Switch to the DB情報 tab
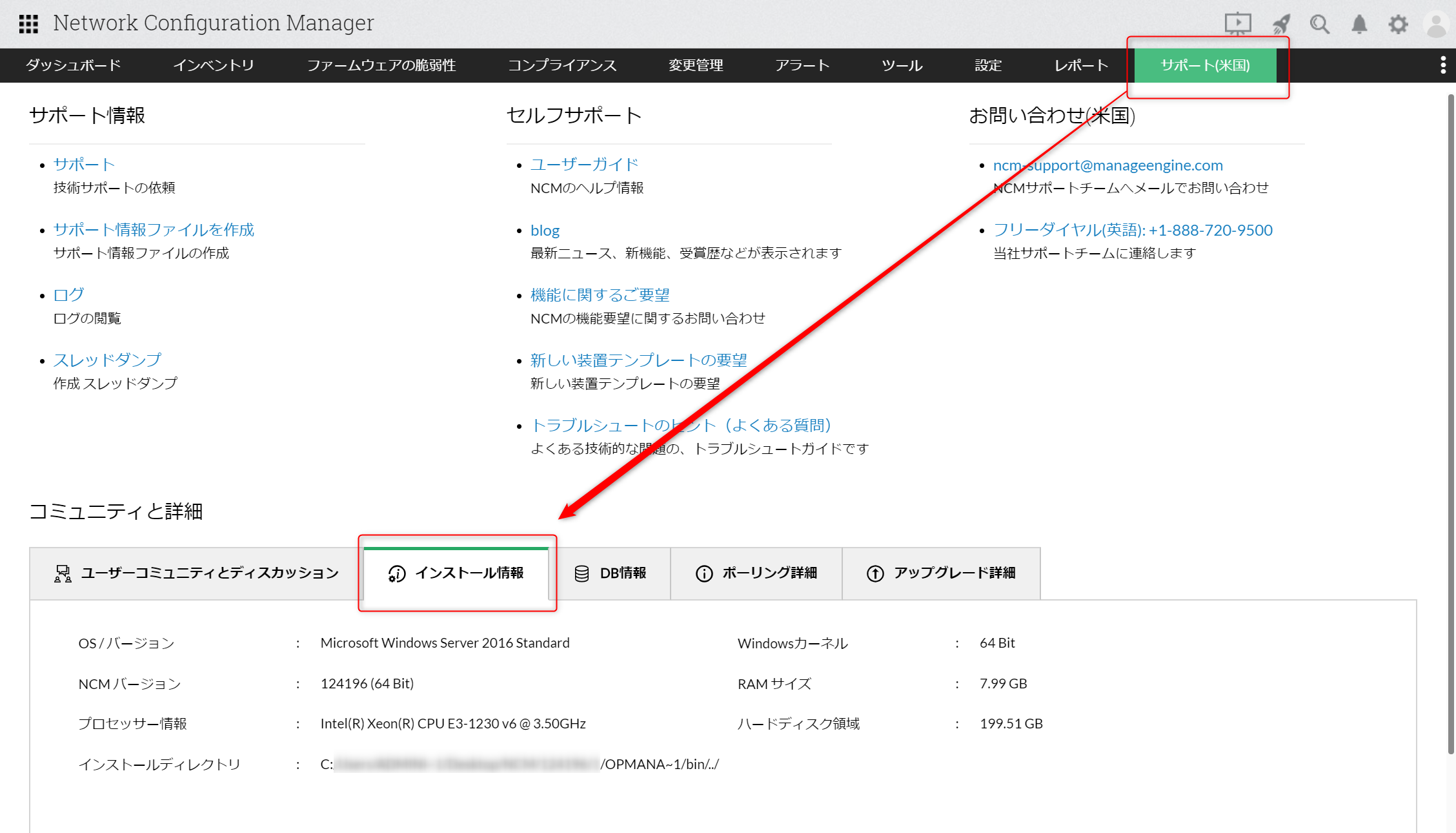 (x=610, y=573)
